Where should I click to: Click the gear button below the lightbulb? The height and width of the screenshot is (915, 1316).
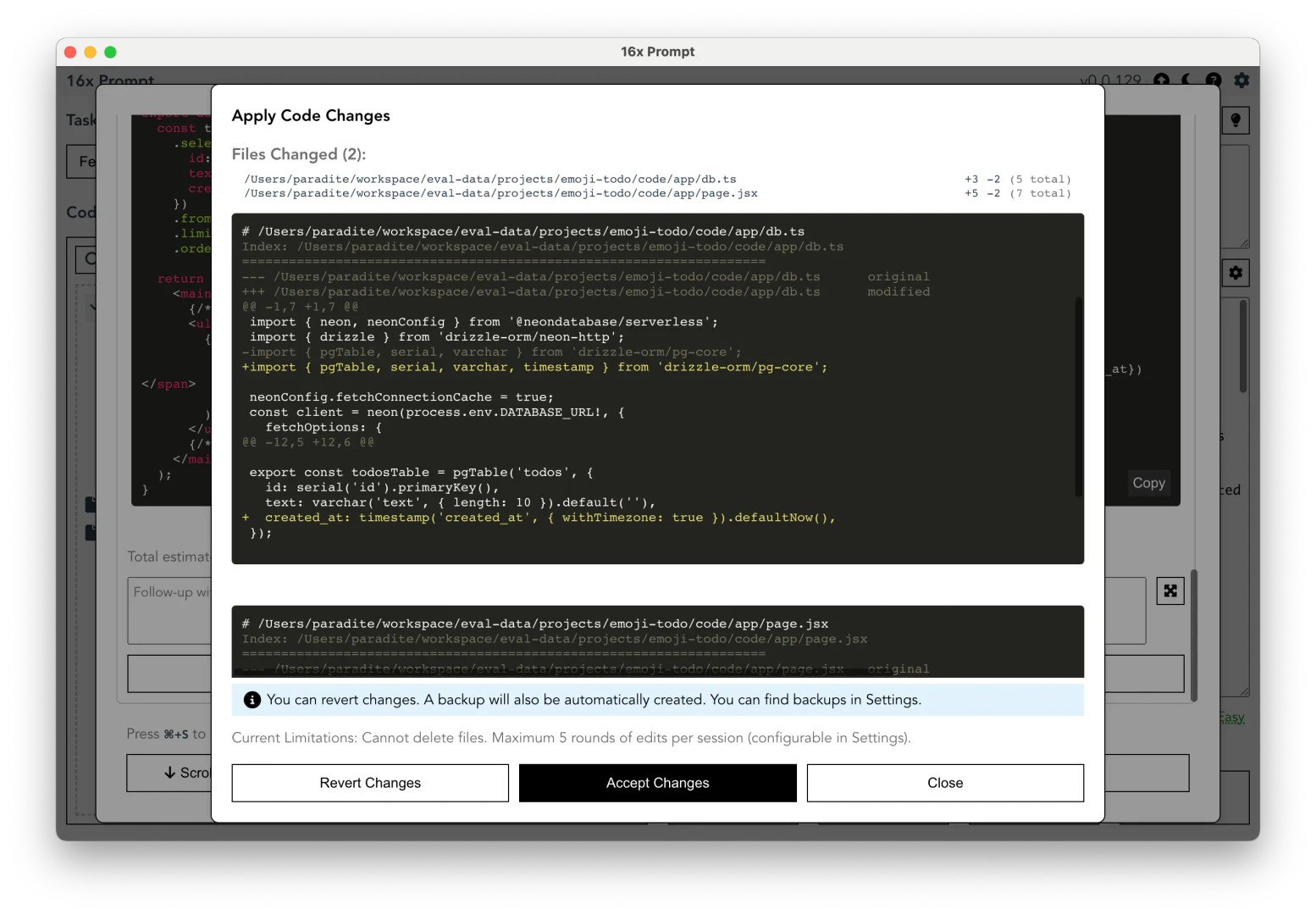[1236, 273]
